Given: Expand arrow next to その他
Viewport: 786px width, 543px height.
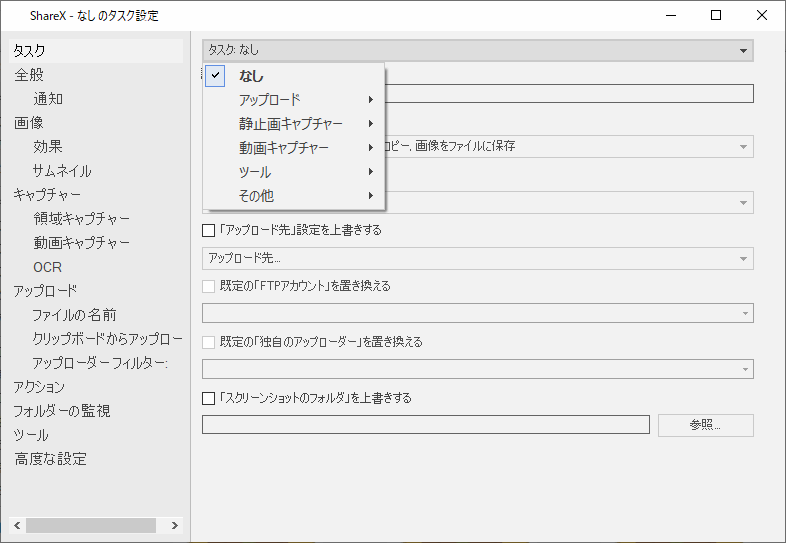Looking at the screenshot, I should pyautogui.click(x=370, y=196).
